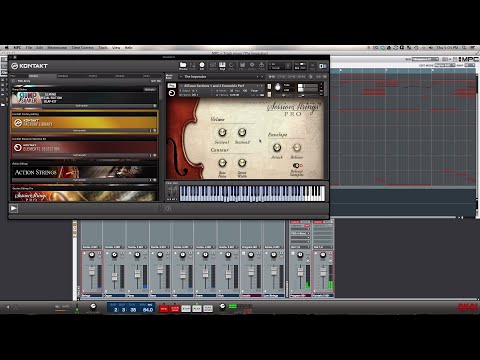
Task: Open settings gear of Elements Selection library
Action: (154, 155)
